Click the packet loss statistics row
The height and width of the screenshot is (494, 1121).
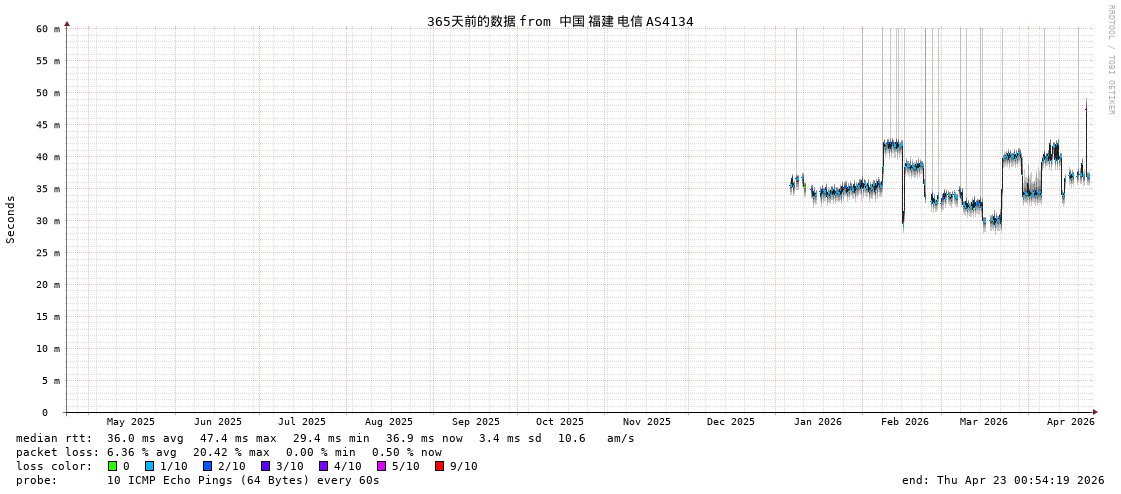[x=228, y=452]
